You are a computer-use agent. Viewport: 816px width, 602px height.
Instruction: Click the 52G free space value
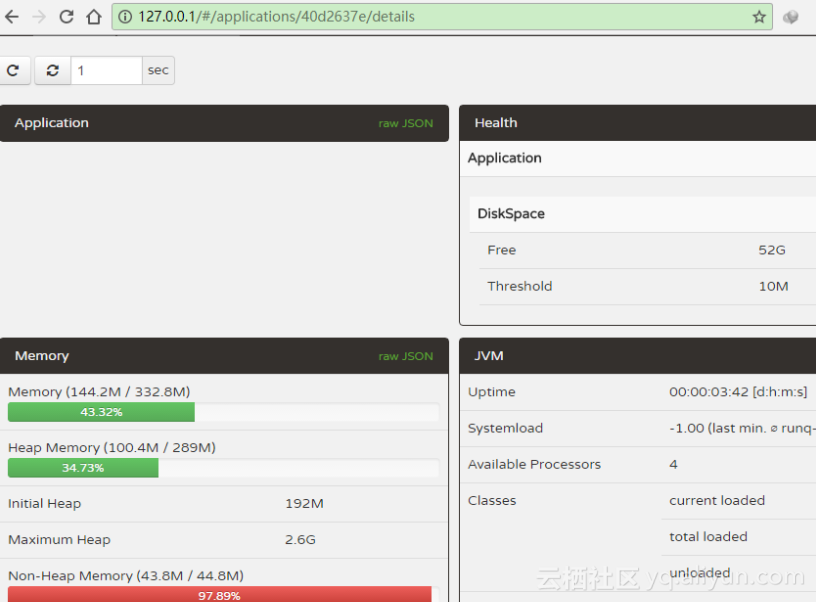pyautogui.click(x=772, y=250)
